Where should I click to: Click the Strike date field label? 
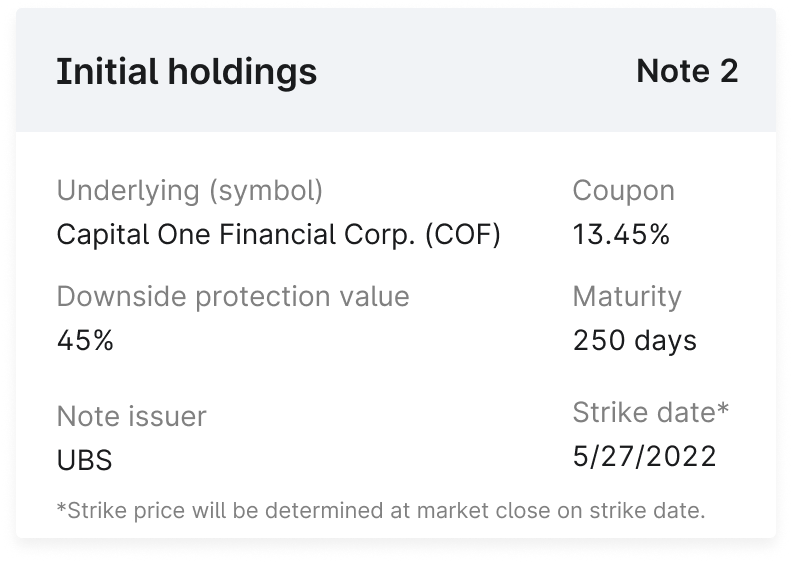pyautogui.click(x=645, y=412)
